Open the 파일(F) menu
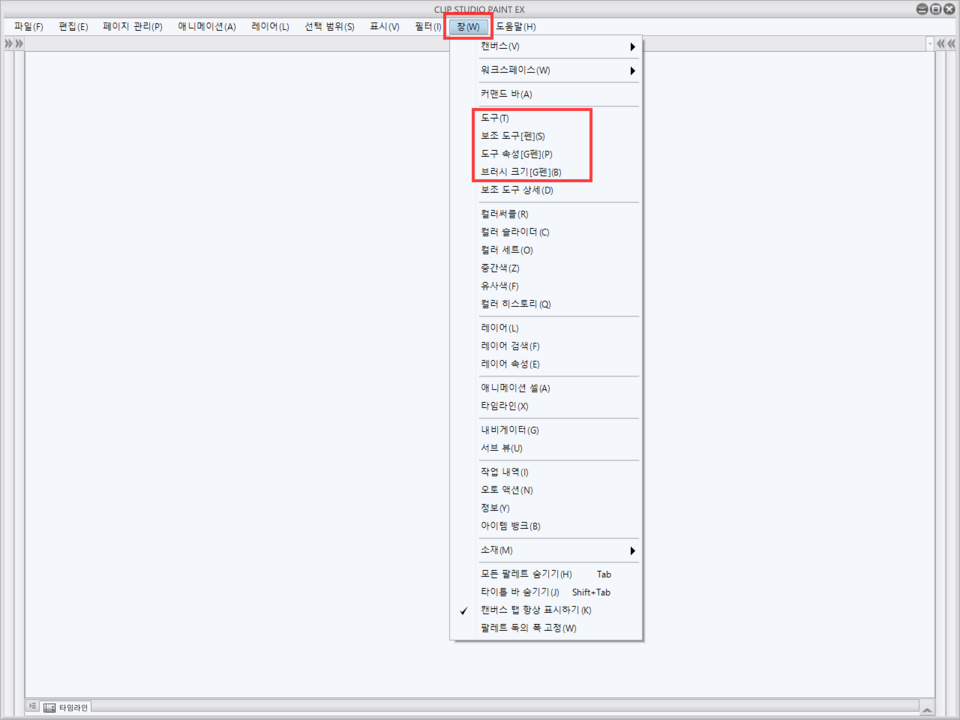The width and height of the screenshot is (960, 720). tap(29, 27)
